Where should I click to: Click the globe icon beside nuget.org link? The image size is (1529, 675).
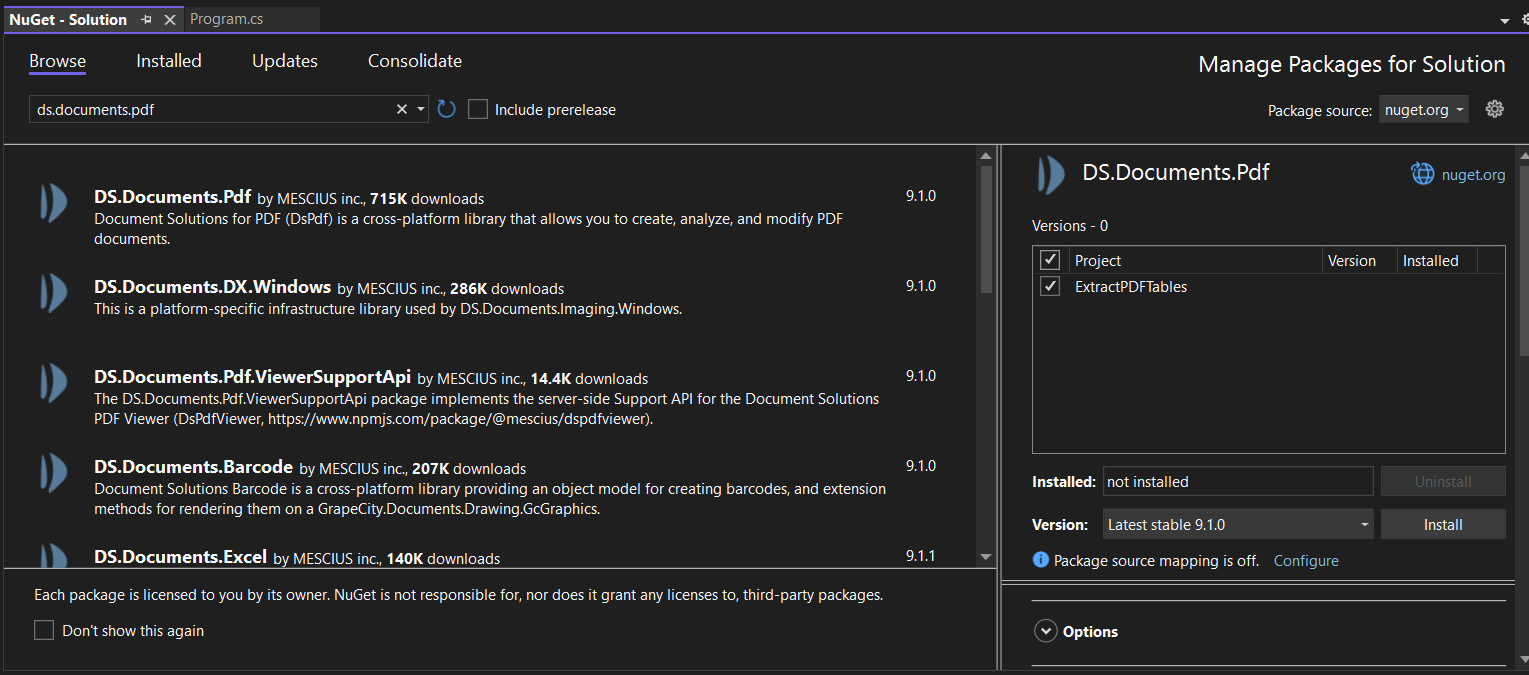pos(1422,174)
